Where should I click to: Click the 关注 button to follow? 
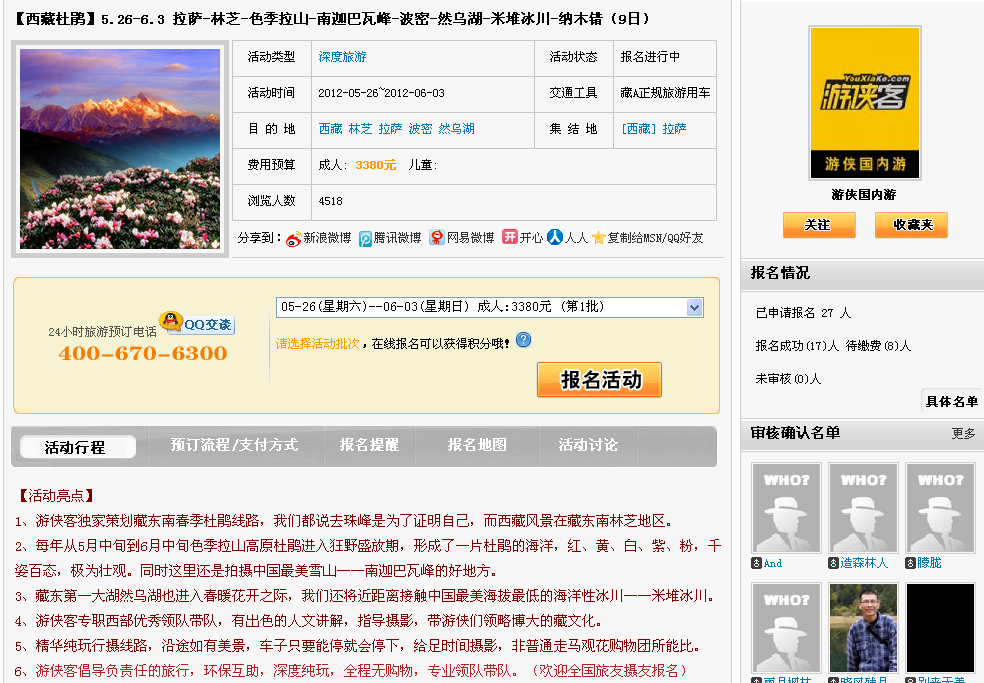tap(818, 225)
